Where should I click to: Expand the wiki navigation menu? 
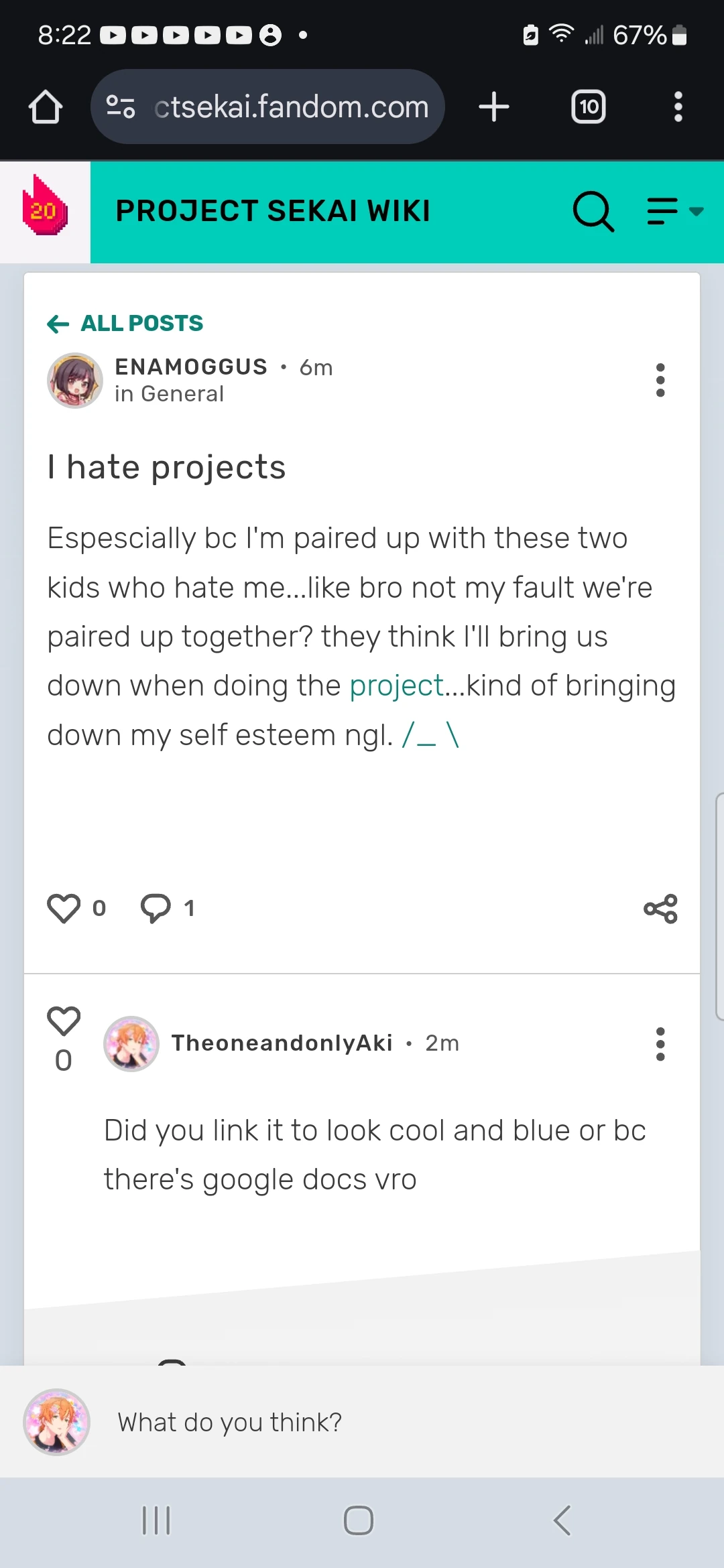[x=674, y=211]
